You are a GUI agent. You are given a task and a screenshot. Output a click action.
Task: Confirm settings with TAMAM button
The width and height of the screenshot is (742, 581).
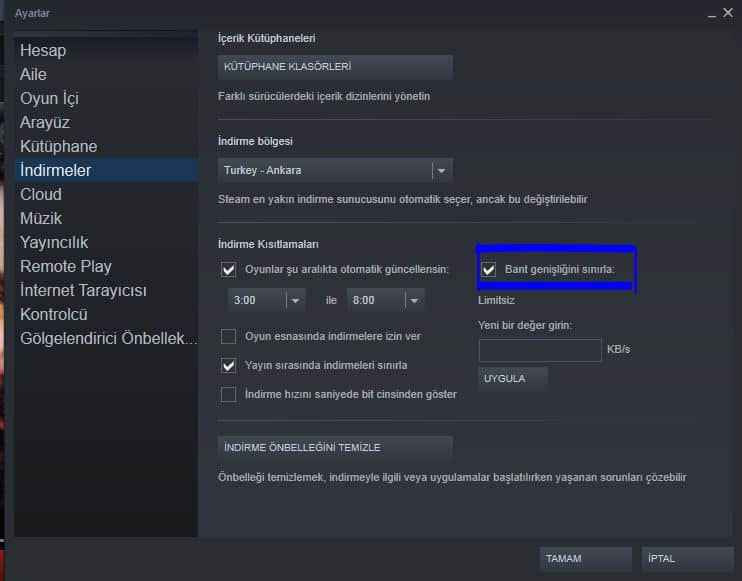tap(586, 559)
